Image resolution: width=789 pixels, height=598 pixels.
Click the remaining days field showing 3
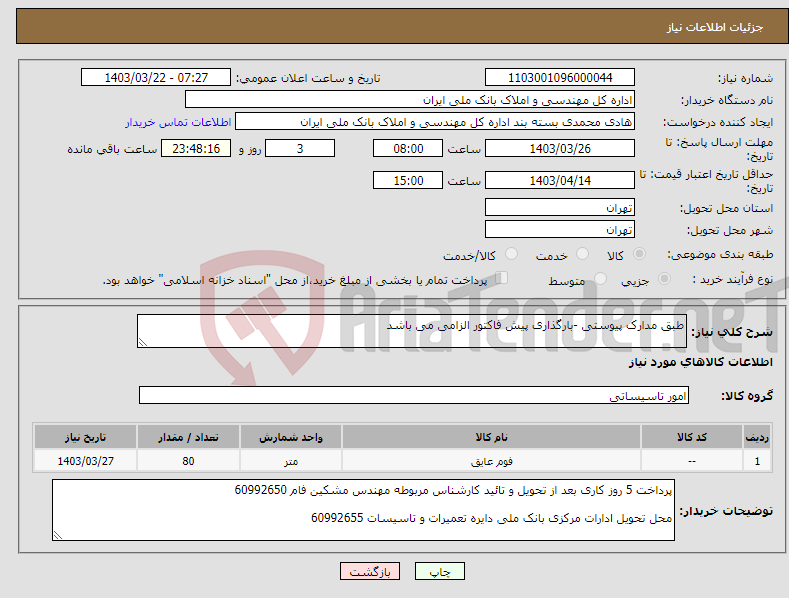pyautogui.click(x=300, y=148)
